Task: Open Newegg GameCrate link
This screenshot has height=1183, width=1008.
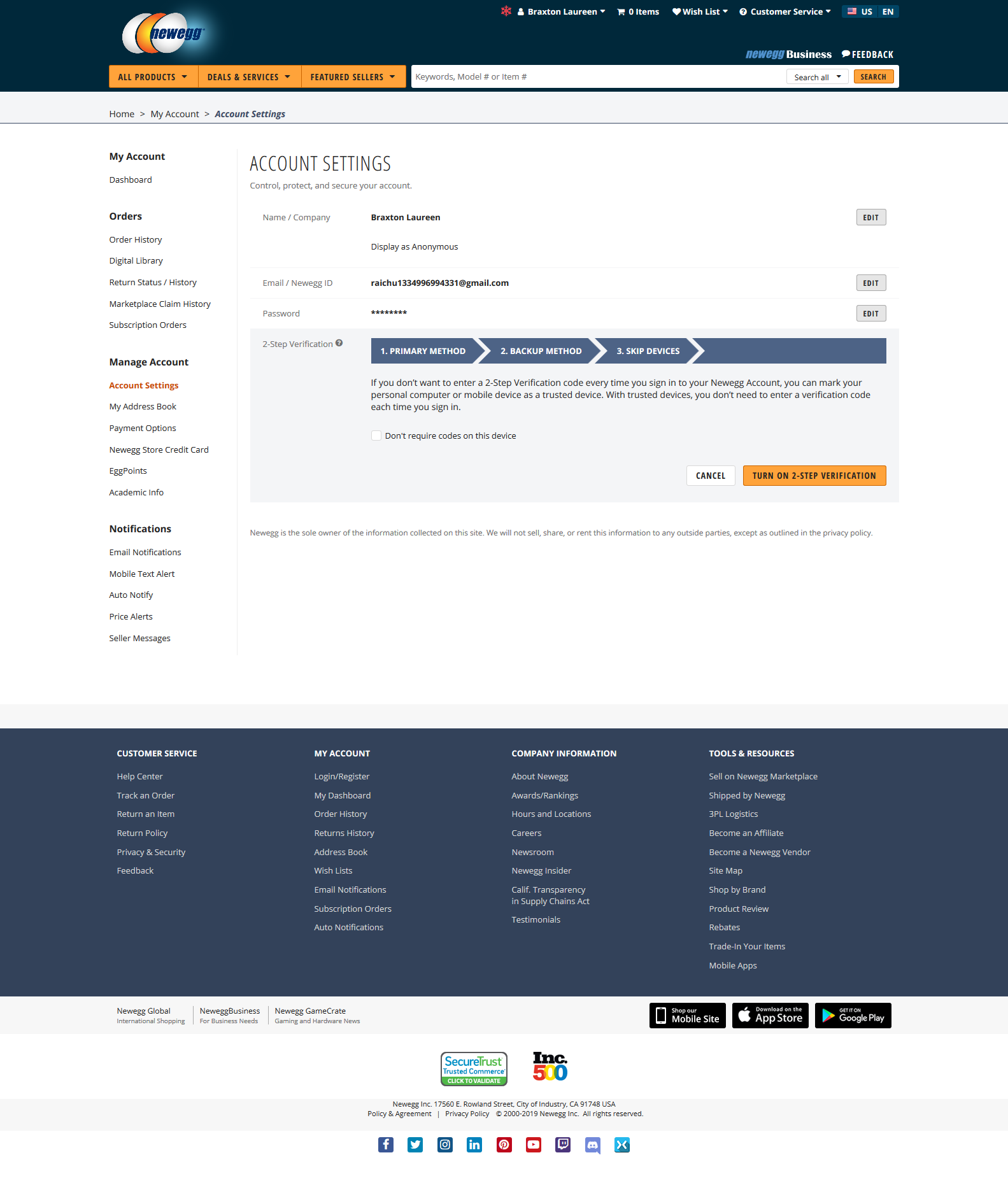Action: (317, 1016)
